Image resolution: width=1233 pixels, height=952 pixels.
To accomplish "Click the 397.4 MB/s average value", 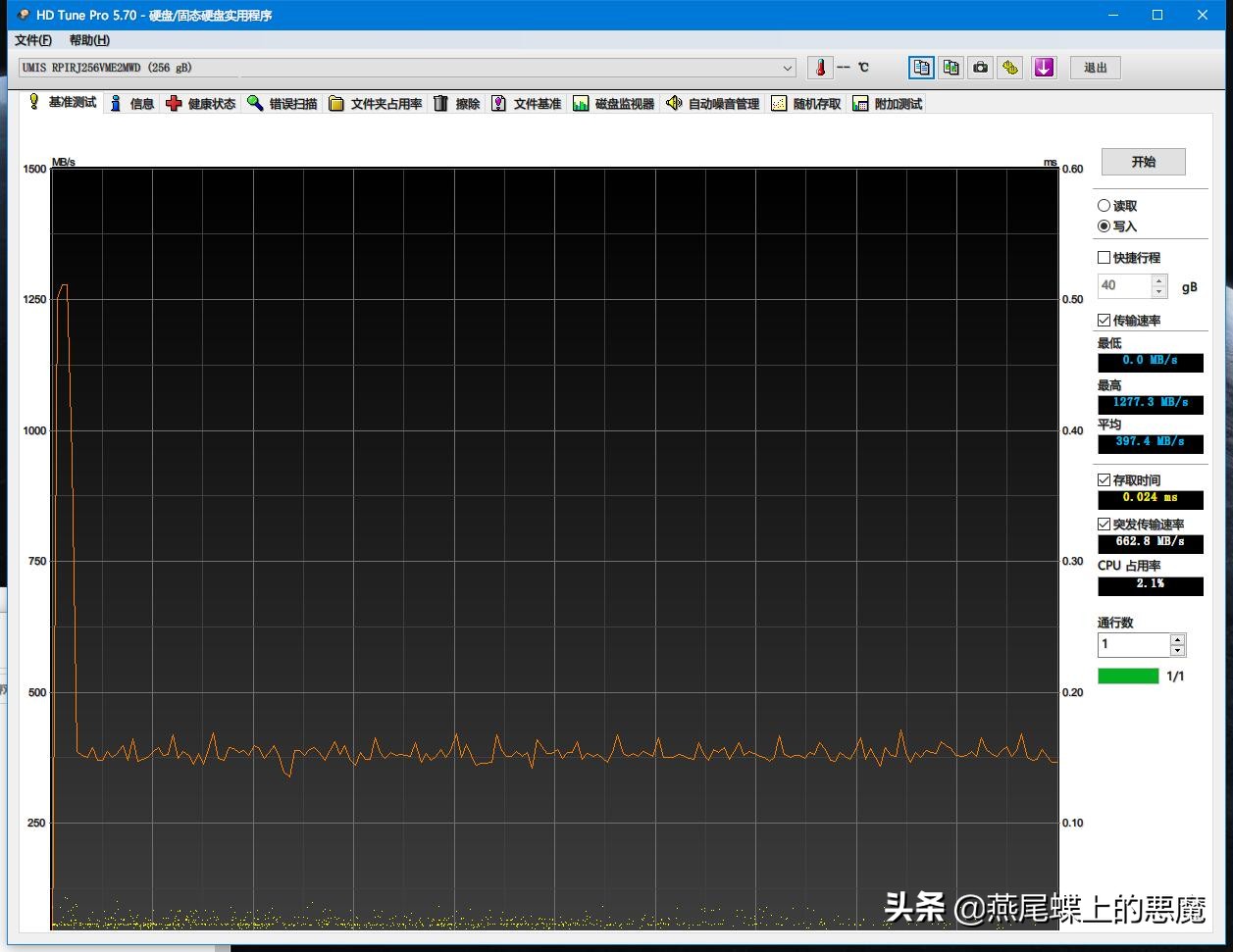I will coord(1151,443).
